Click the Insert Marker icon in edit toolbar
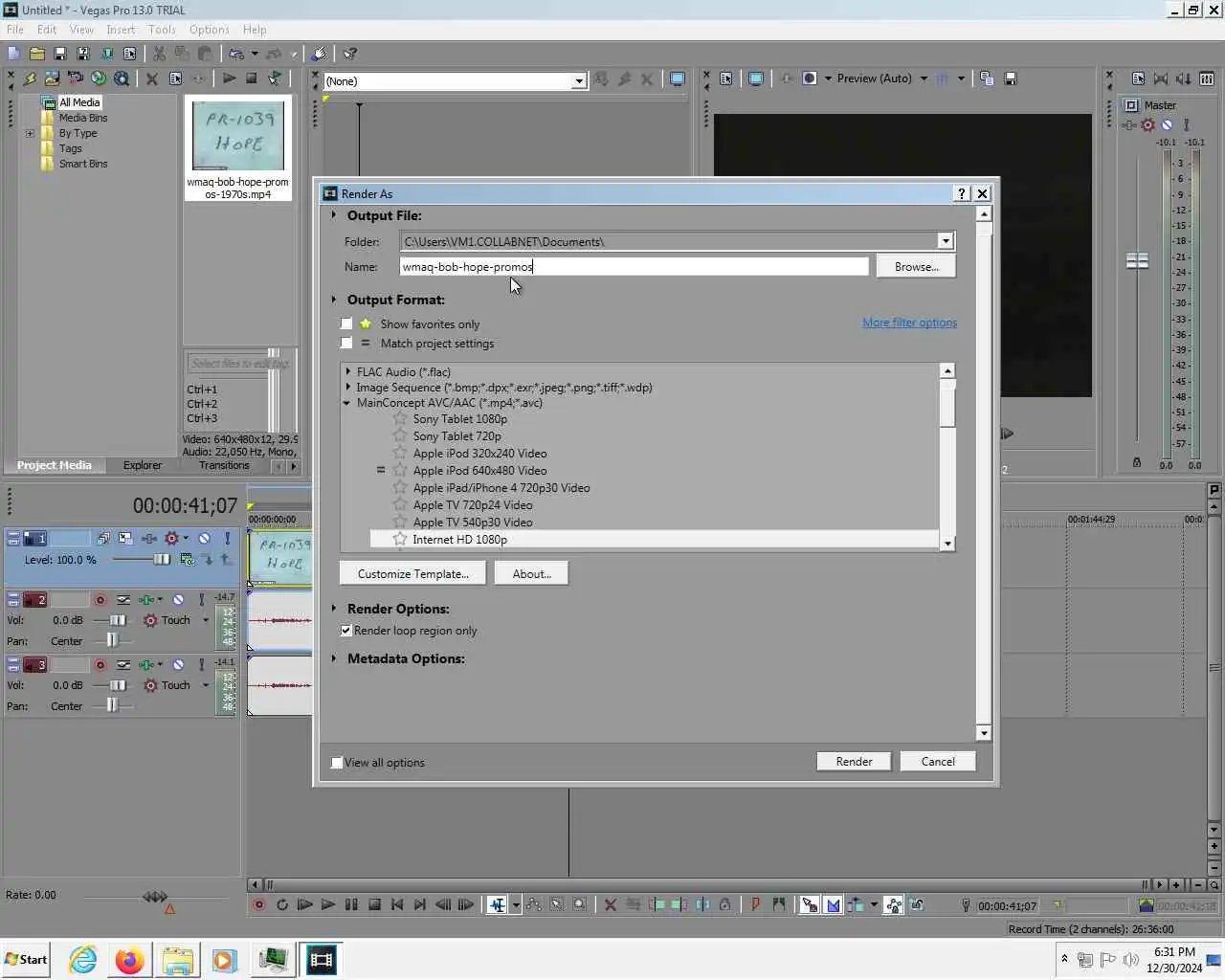 pos(755,904)
